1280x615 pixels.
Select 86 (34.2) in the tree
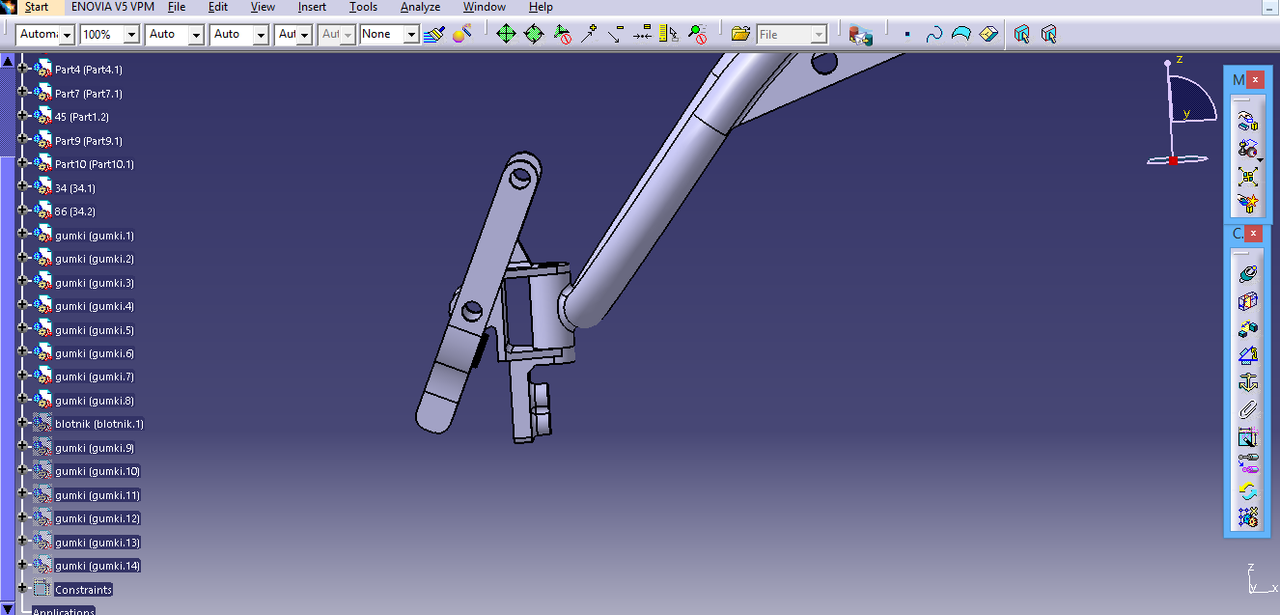pos(75,211)
